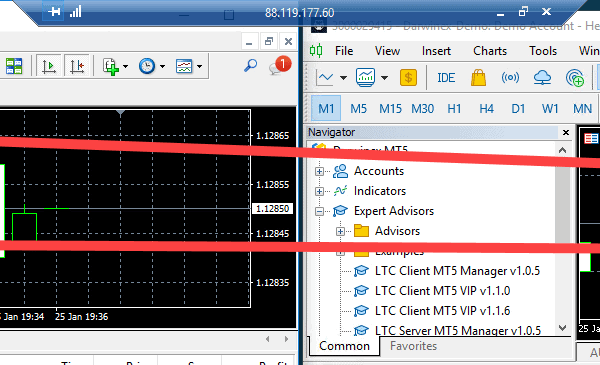Select the H4 timeframe
Screen dimensions: 600x365
coord(486,109)
